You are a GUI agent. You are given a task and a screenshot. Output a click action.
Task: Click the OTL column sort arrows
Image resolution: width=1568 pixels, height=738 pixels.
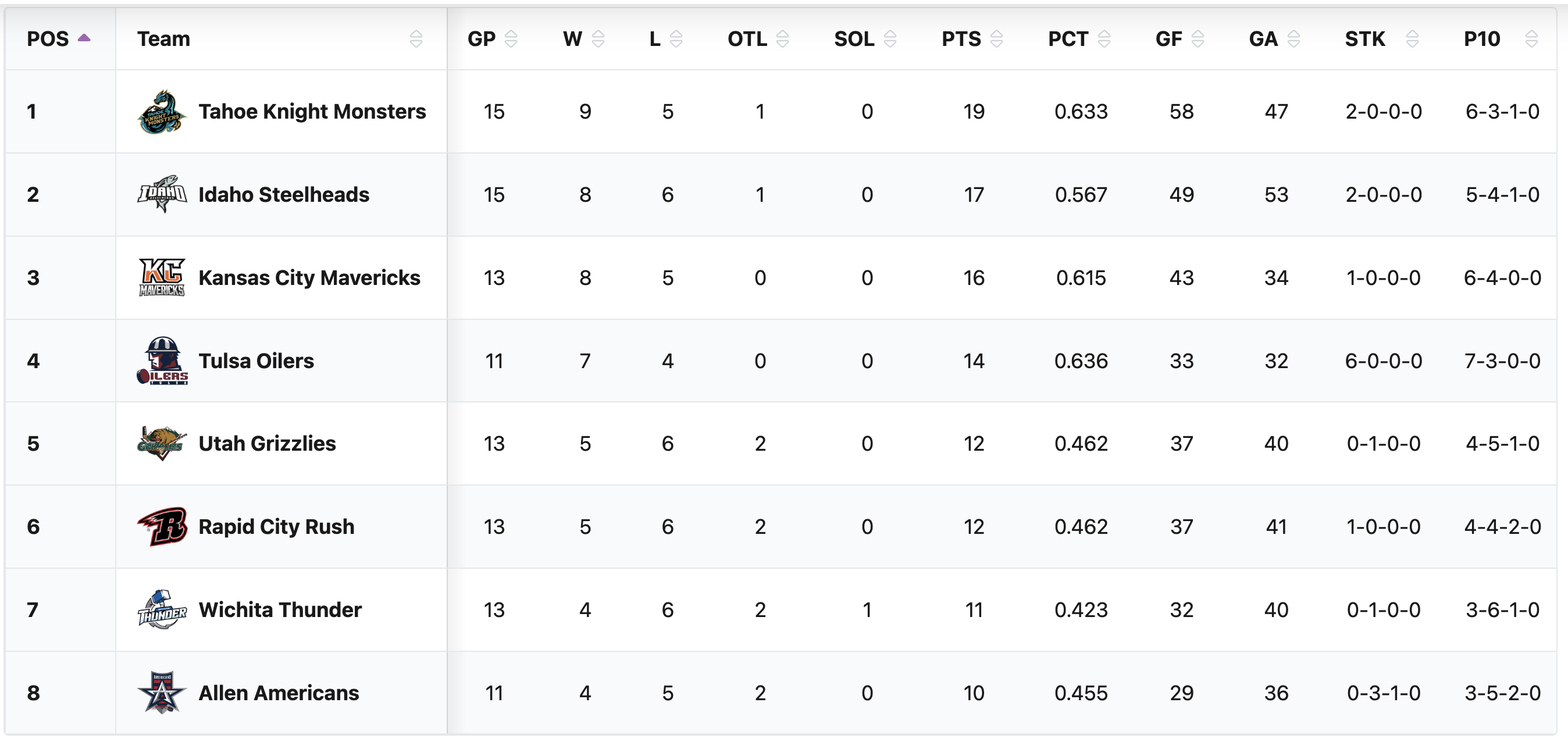pos(782,39)
